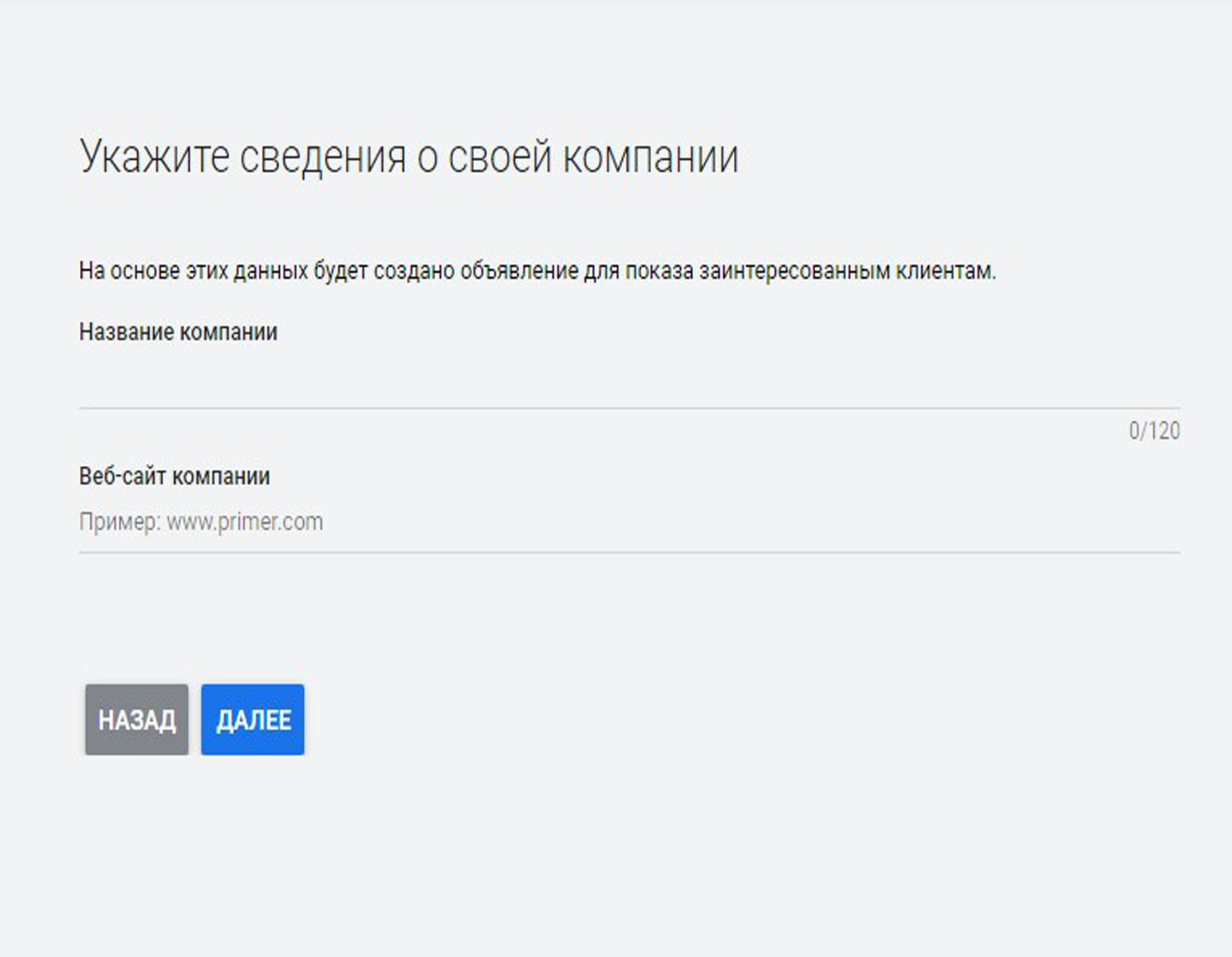
Task: Click 'заинтересованным клиентам' in the description
Action: click(847, 271)
